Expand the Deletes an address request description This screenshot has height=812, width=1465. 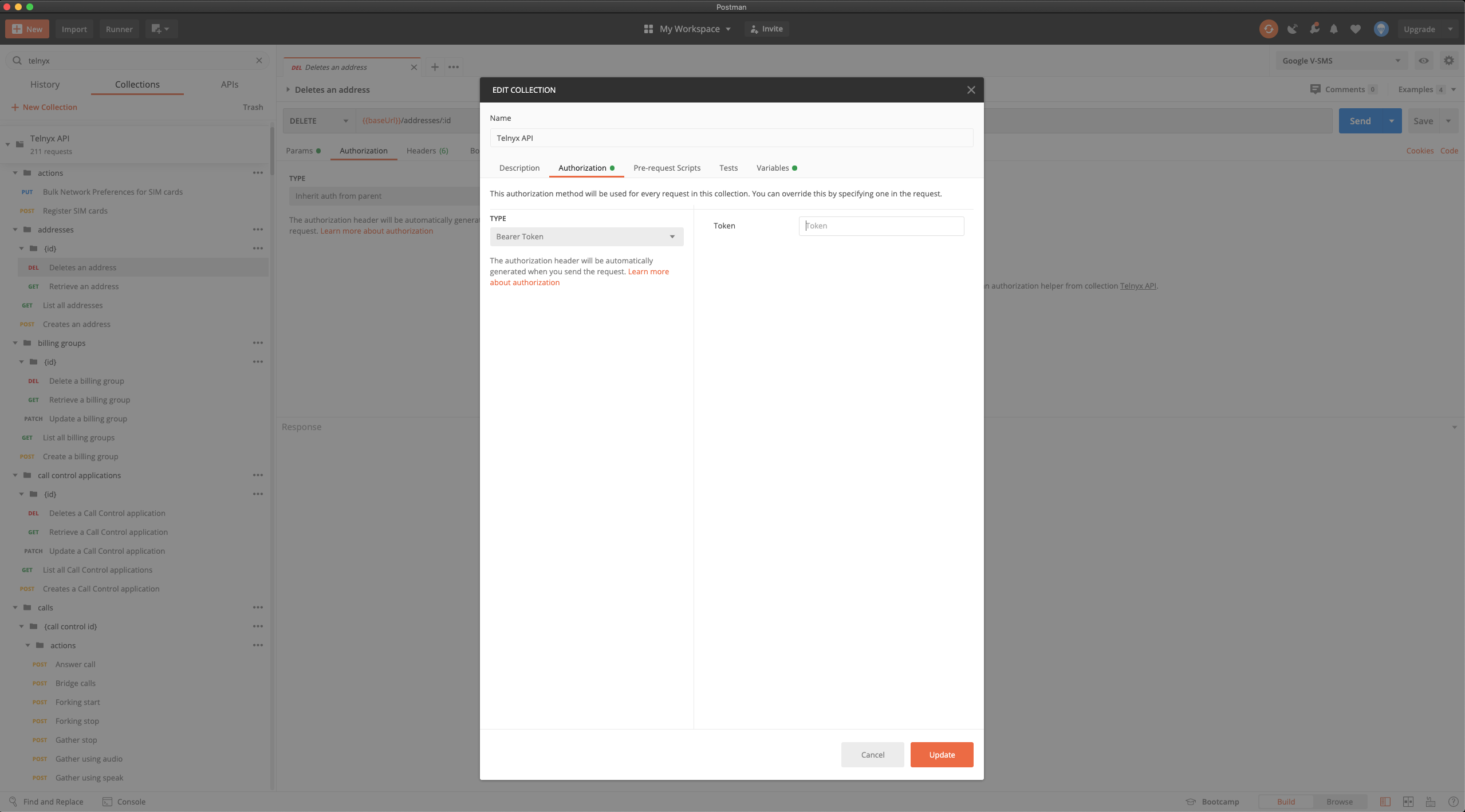[288, 90]
